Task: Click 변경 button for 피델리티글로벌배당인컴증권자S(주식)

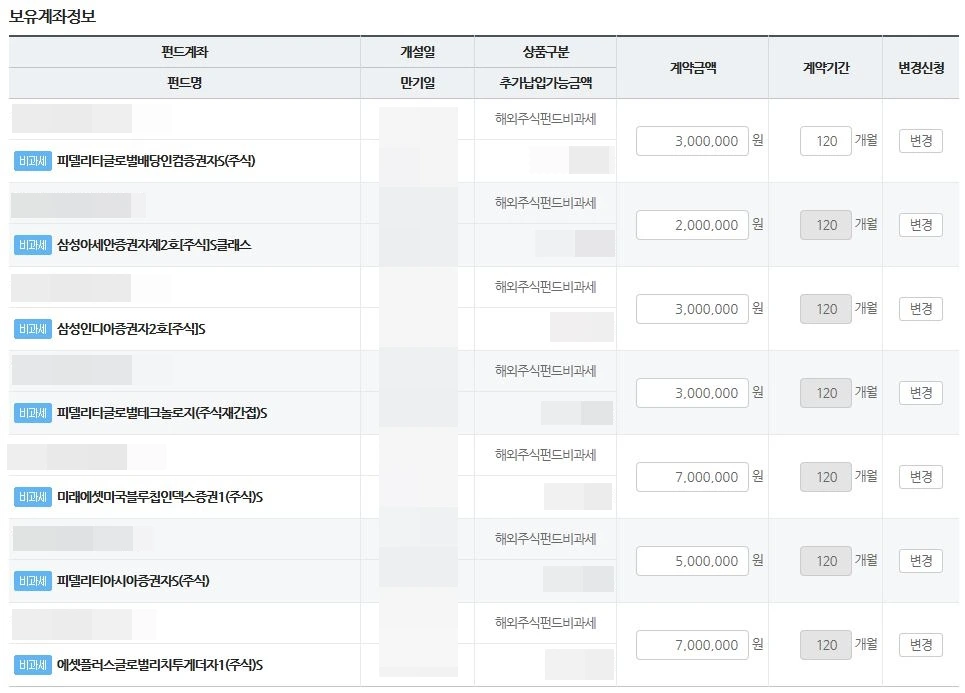Action: [921, 141]
